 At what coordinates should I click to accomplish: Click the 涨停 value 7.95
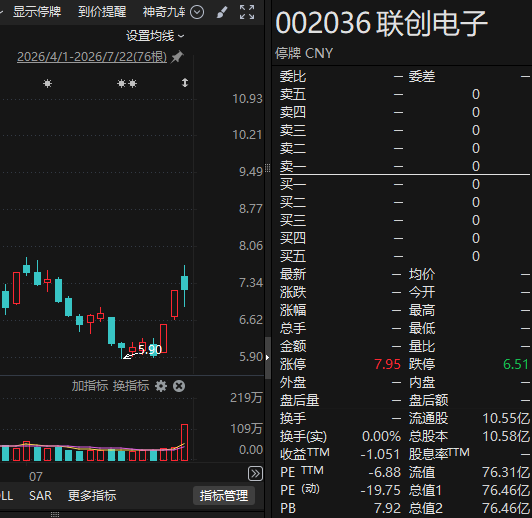(x=387, y=364)
